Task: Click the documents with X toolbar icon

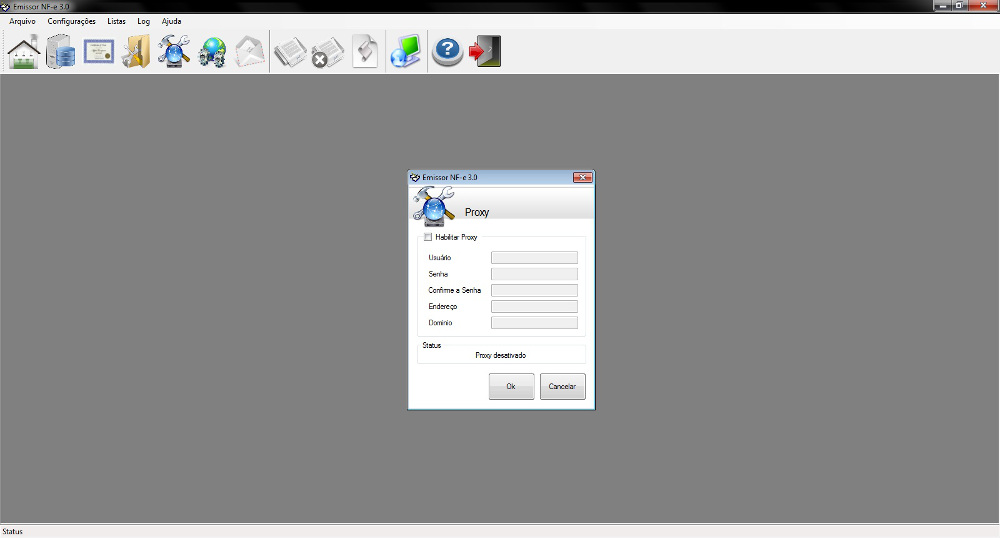Action: [326, 51]
